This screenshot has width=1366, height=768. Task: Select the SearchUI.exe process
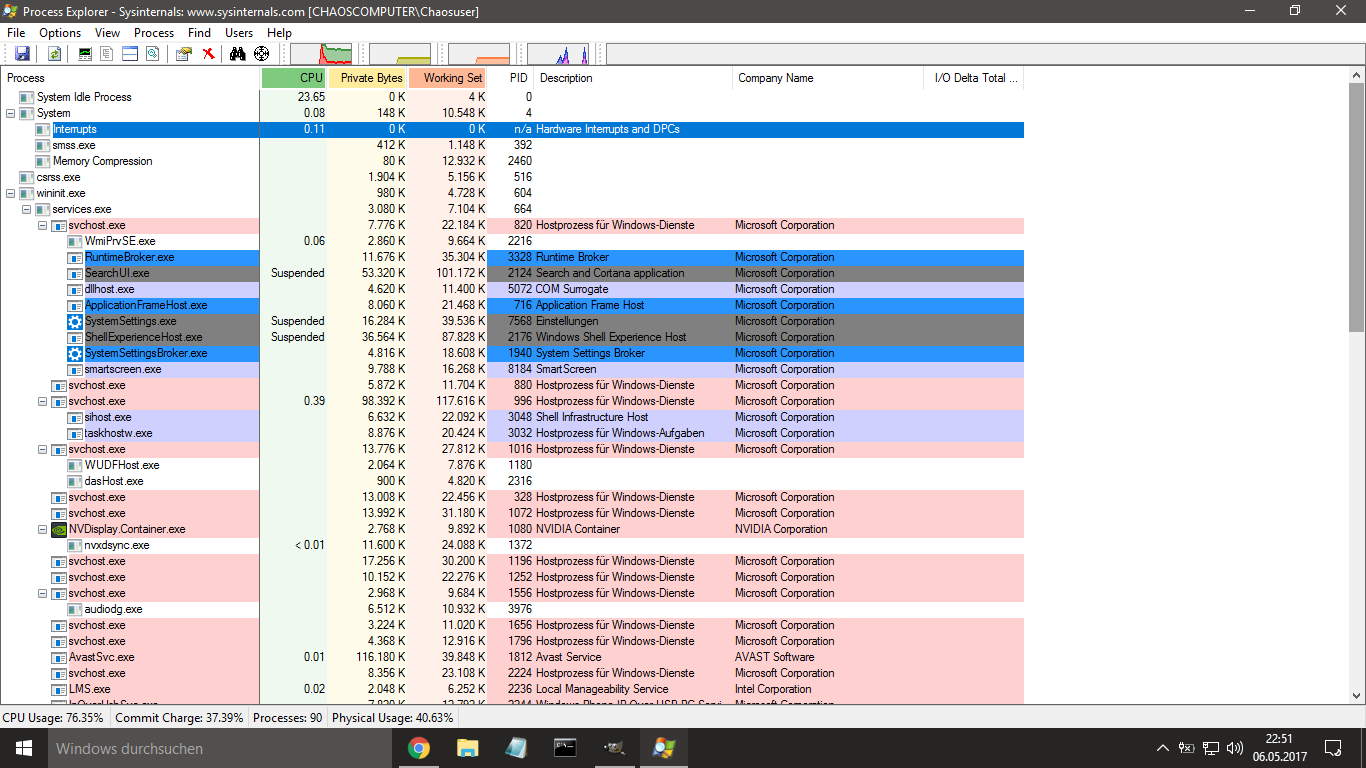(x=117, y=273)
